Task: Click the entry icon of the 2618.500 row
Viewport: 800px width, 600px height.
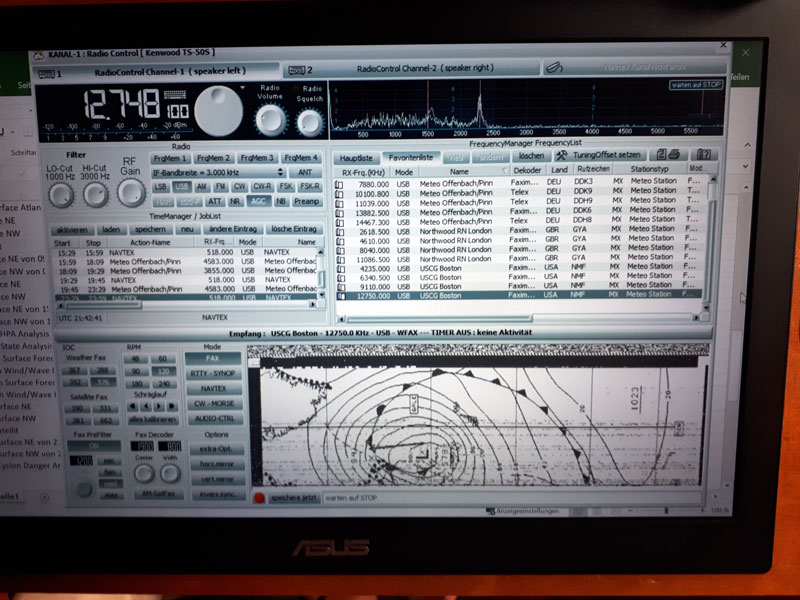Action: pos(340,232)
